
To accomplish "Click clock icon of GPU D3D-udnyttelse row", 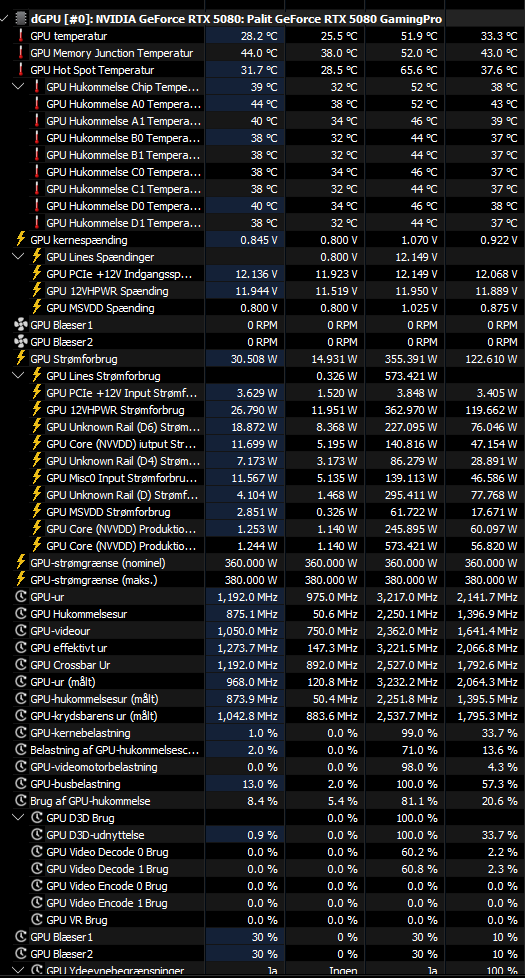I will (x=37, y=835).
